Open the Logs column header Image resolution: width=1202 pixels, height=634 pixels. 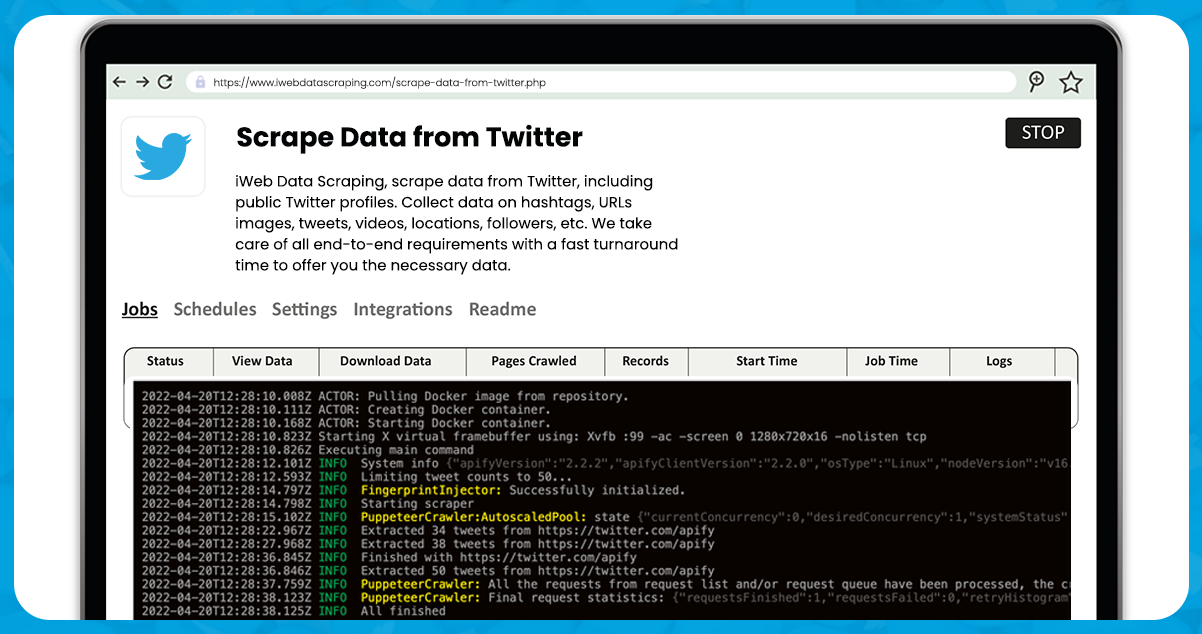[999, 361]
